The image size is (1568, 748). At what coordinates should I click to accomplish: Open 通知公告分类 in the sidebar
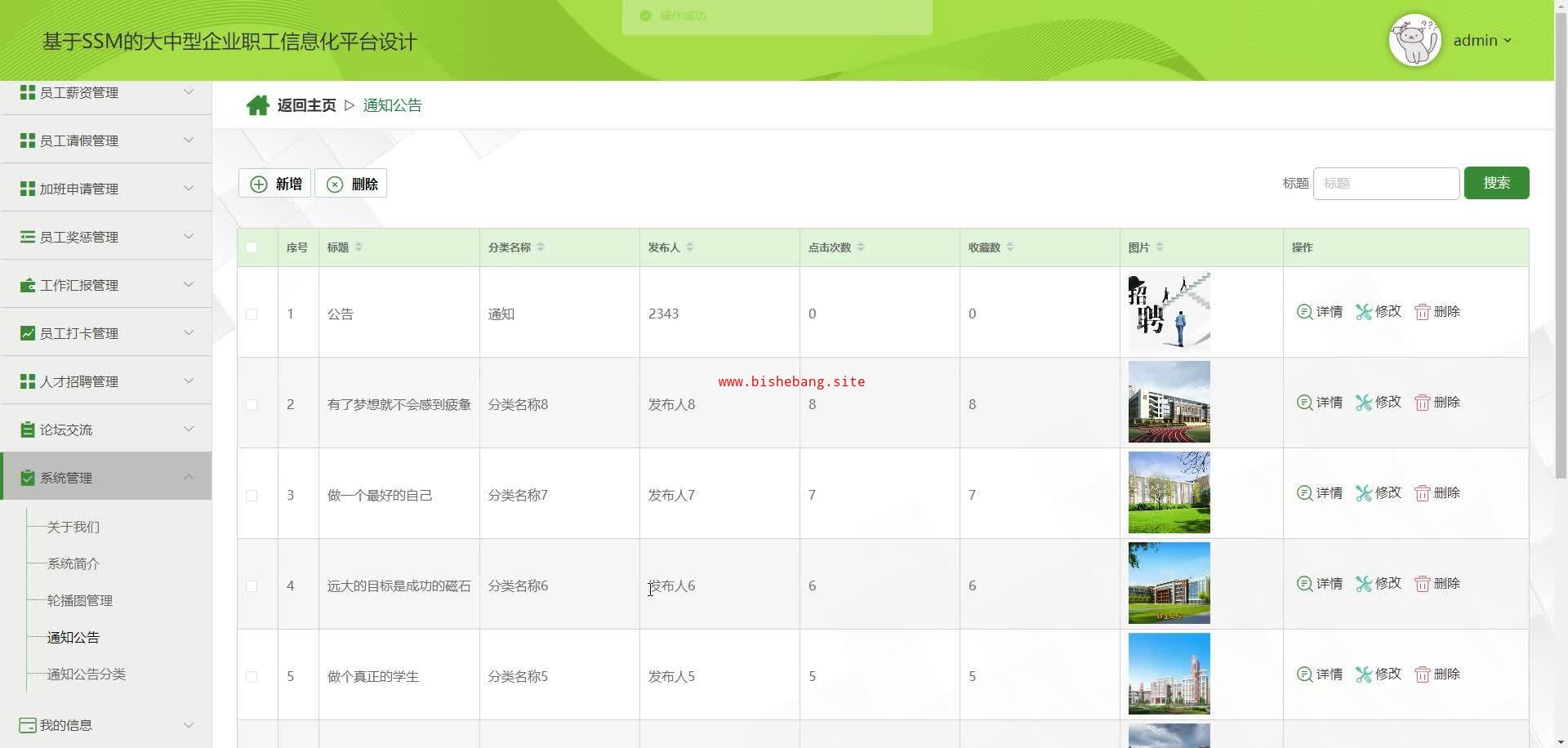[87, 675]
